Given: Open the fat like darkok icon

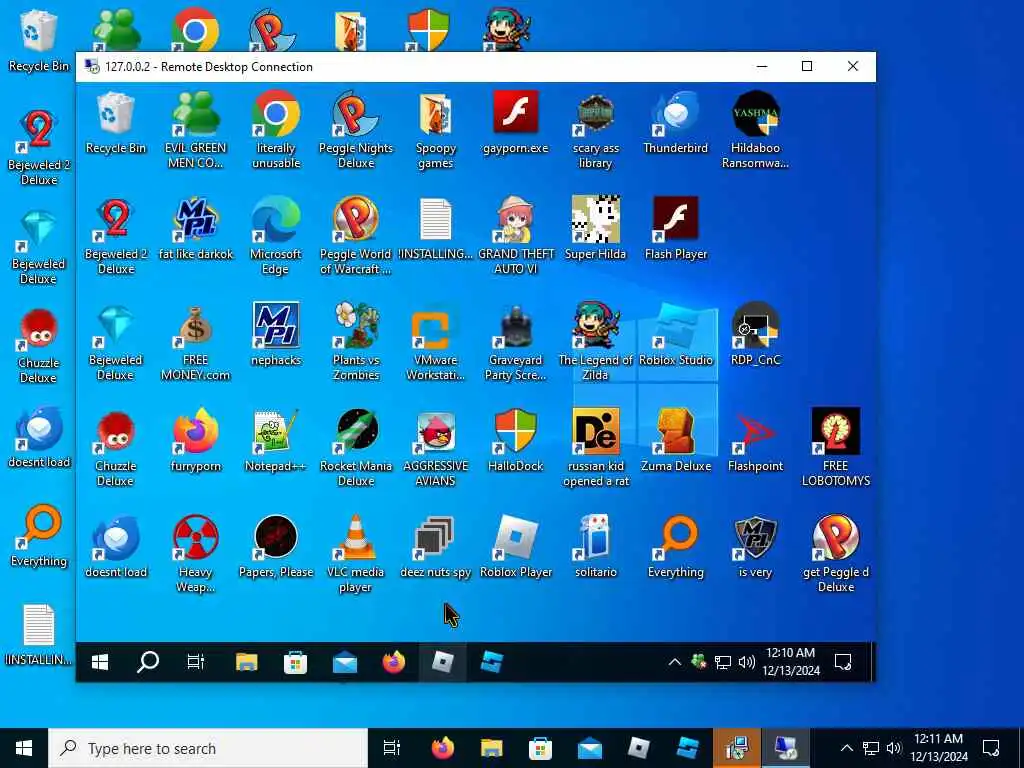Looking at the screenshot, I should coord(195,219).
